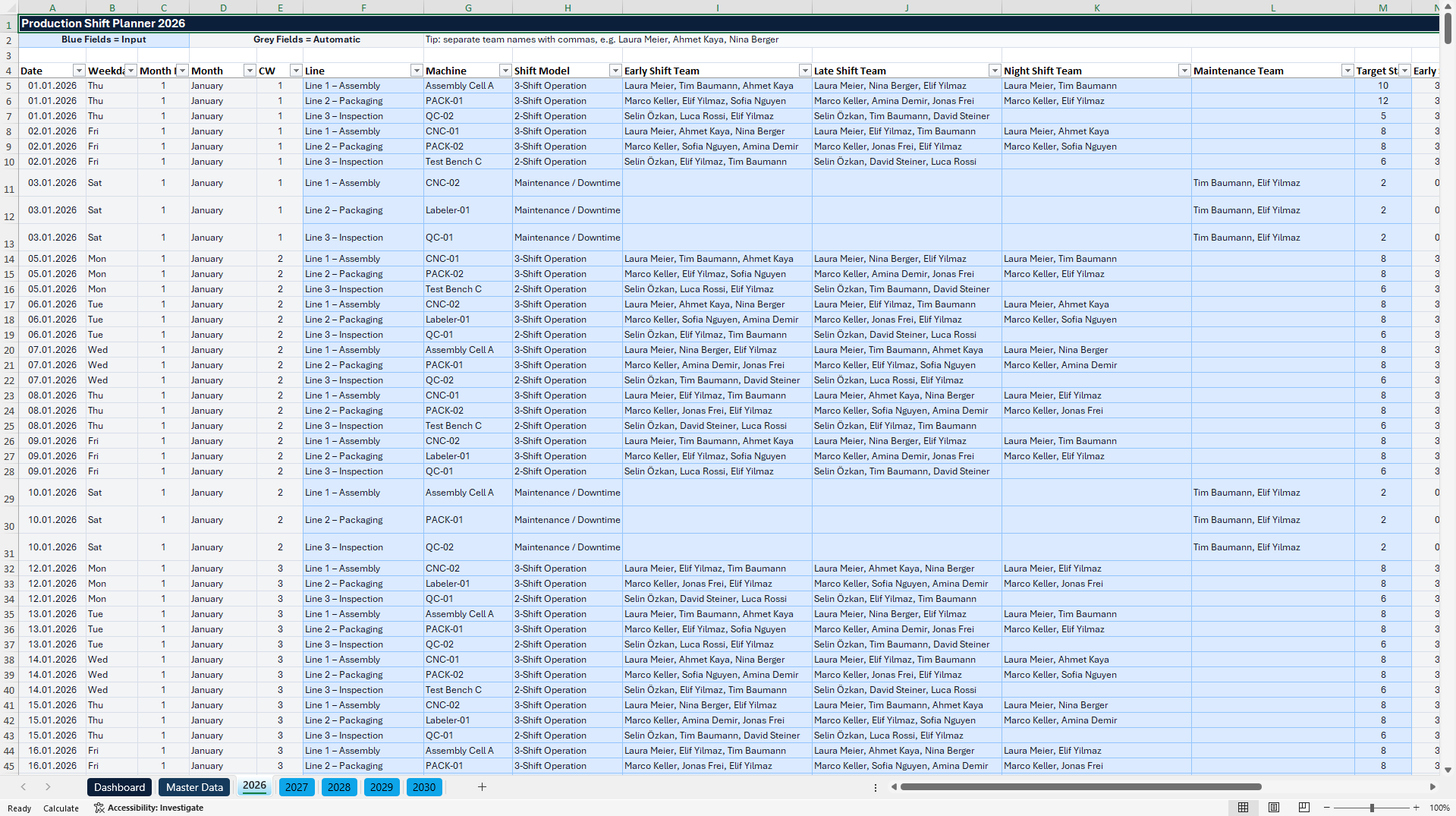
Task: Select row 11 header
Action: click(x=9, y=183)
